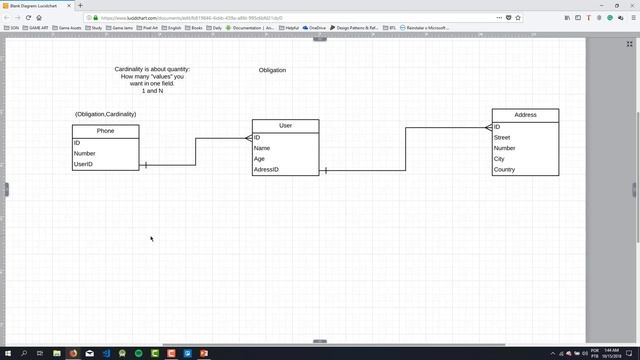Open the Documentation bookmark link
The width and height of the screenshot is (640, 360).
(x=250, y=28)
